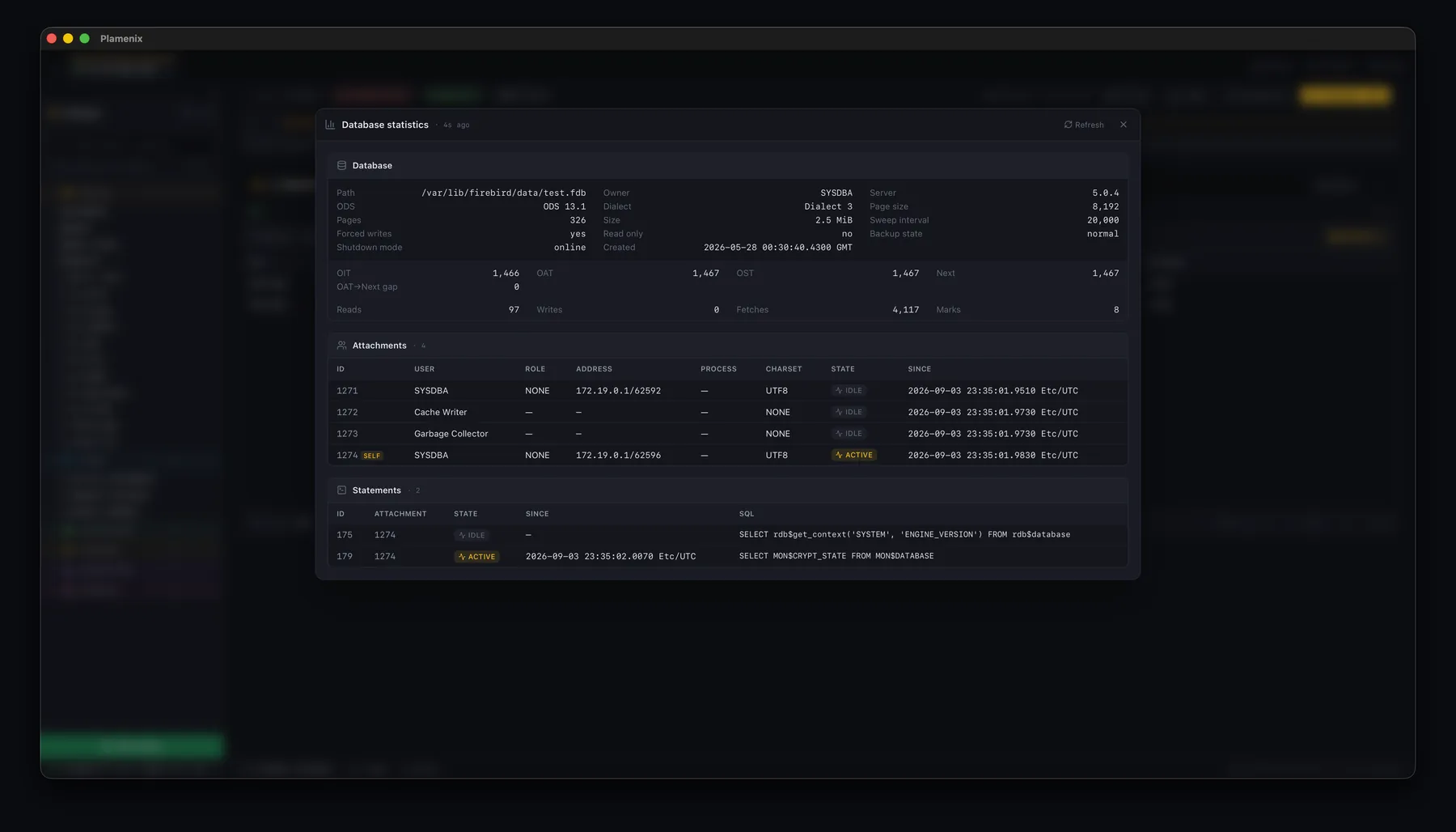This screenshot has width=1456, height=832.
Task: Click the IDLE badge for Garbage Collector
Action: tap(849, 434)
